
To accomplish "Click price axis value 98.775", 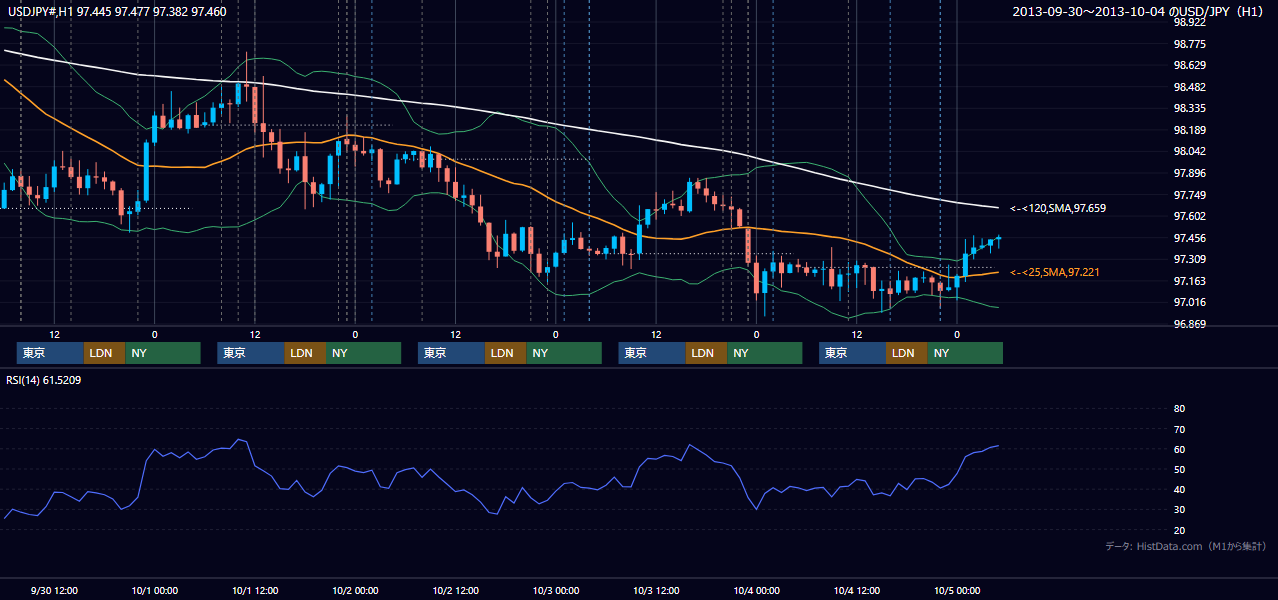I will (x=1189, y=44).
